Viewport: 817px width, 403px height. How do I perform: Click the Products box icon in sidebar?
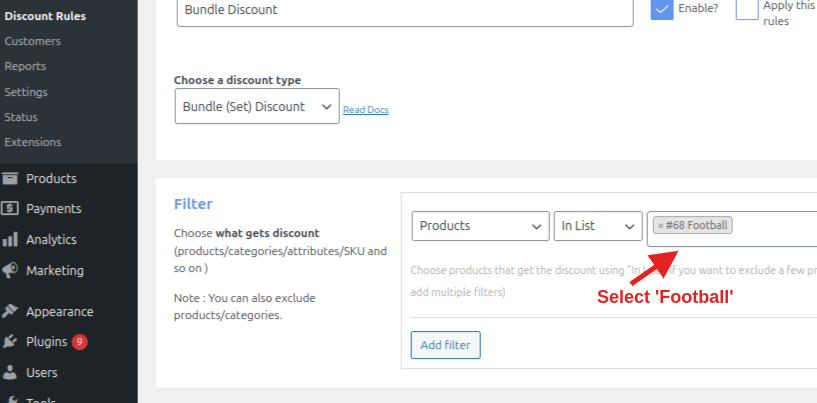pos(10,179)
